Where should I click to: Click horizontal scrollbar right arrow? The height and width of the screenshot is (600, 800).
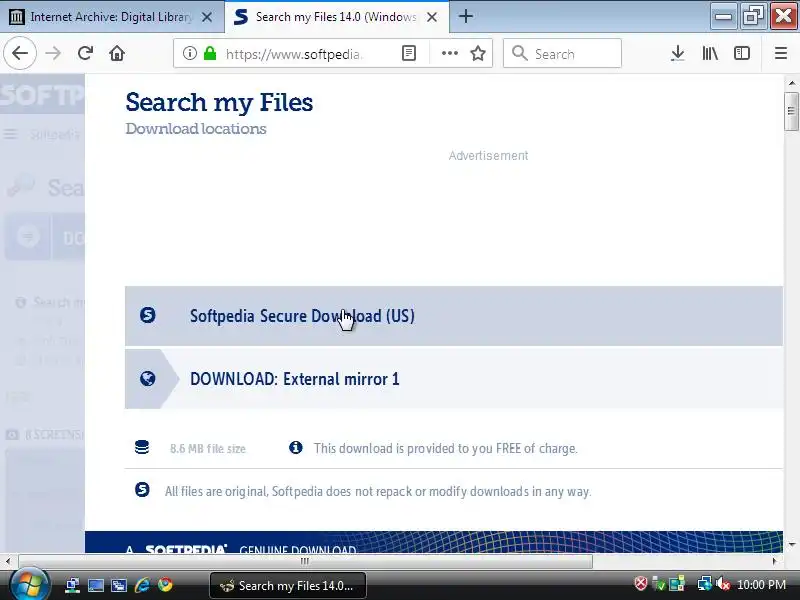tap(775, 561)
